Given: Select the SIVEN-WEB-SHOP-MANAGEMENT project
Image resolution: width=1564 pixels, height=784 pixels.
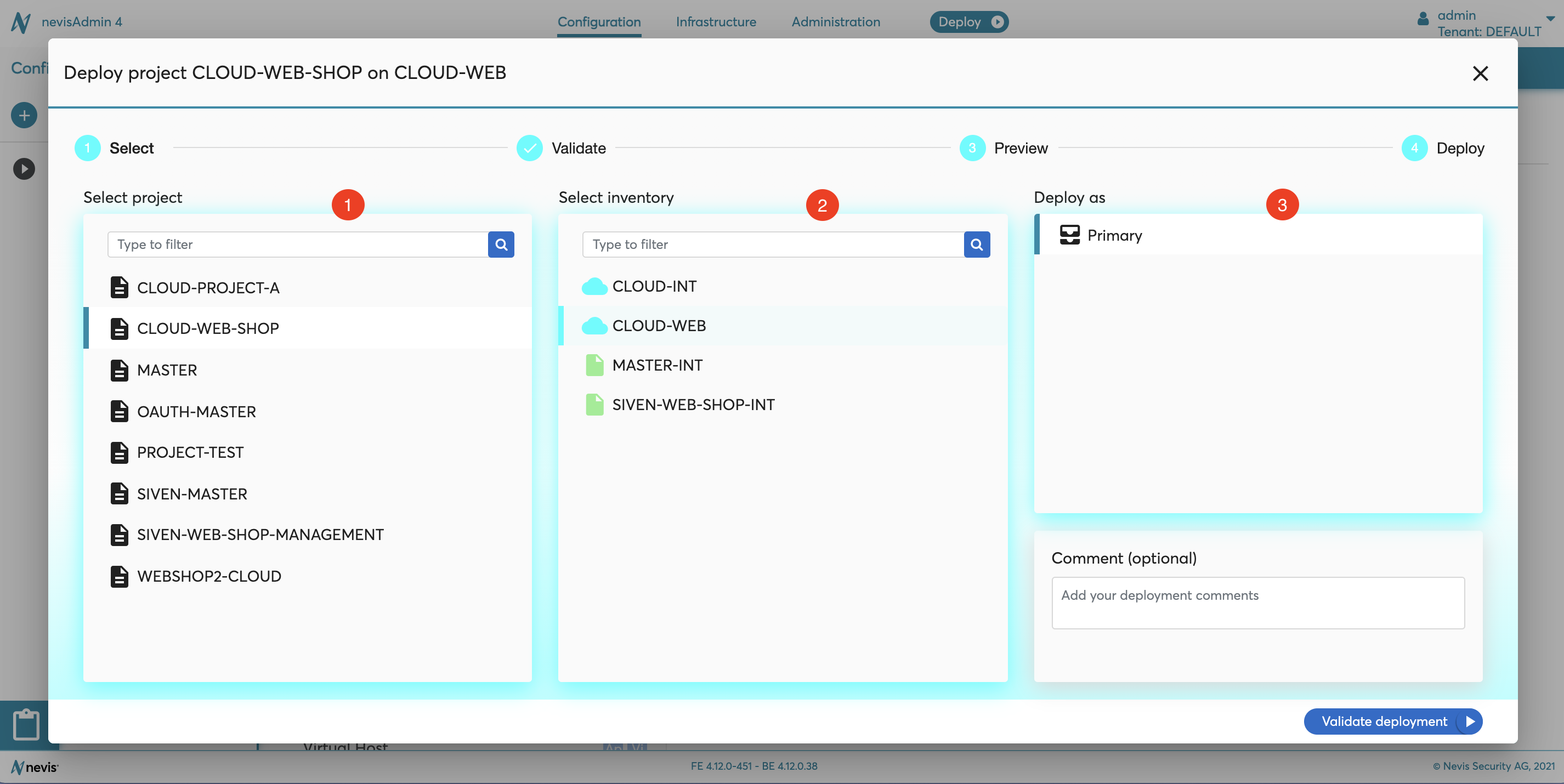Looking at the screenshot, I should pos(260,535).
